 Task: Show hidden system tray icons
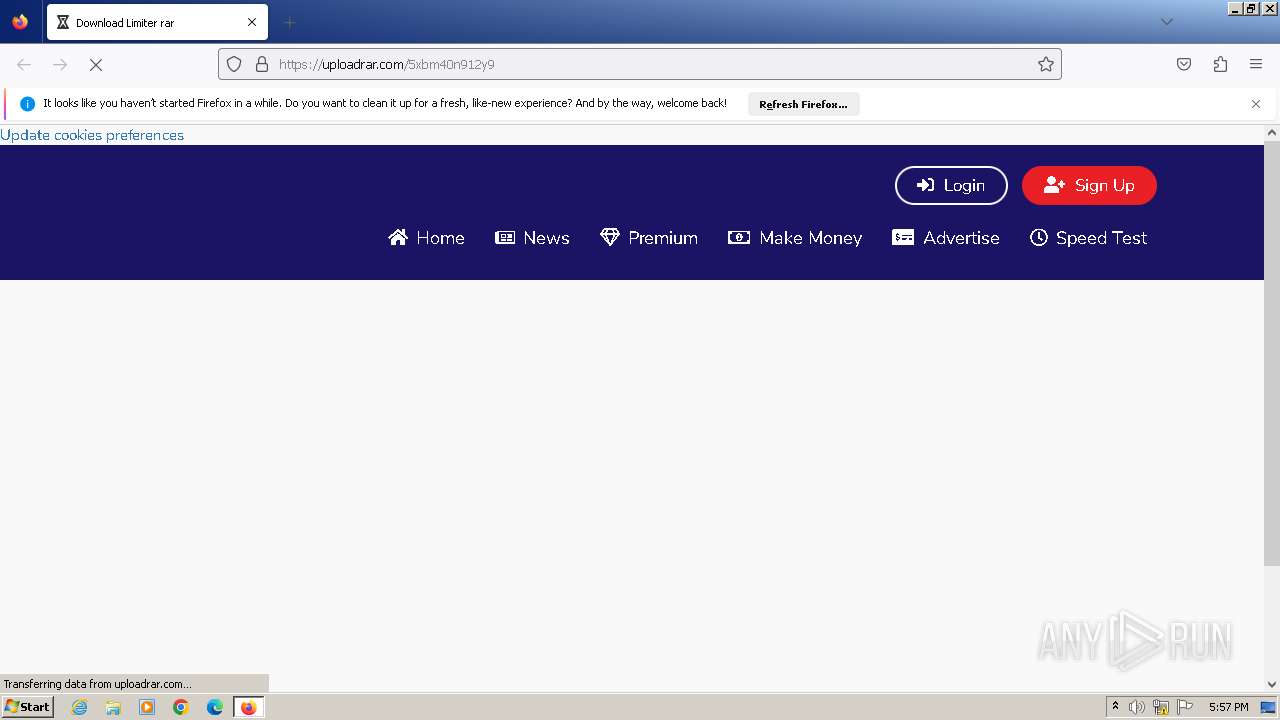pos(1115,707)
